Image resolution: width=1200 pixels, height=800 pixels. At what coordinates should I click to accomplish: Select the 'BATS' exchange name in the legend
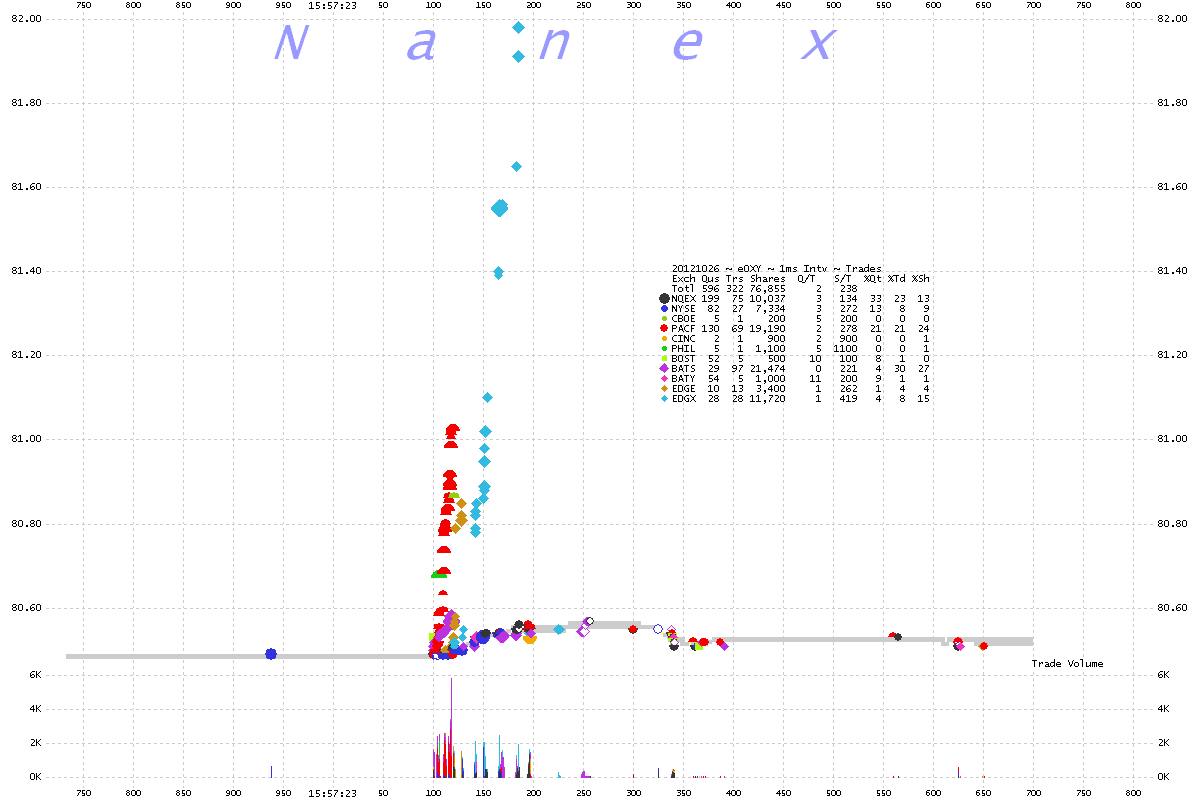click(684, 368)
